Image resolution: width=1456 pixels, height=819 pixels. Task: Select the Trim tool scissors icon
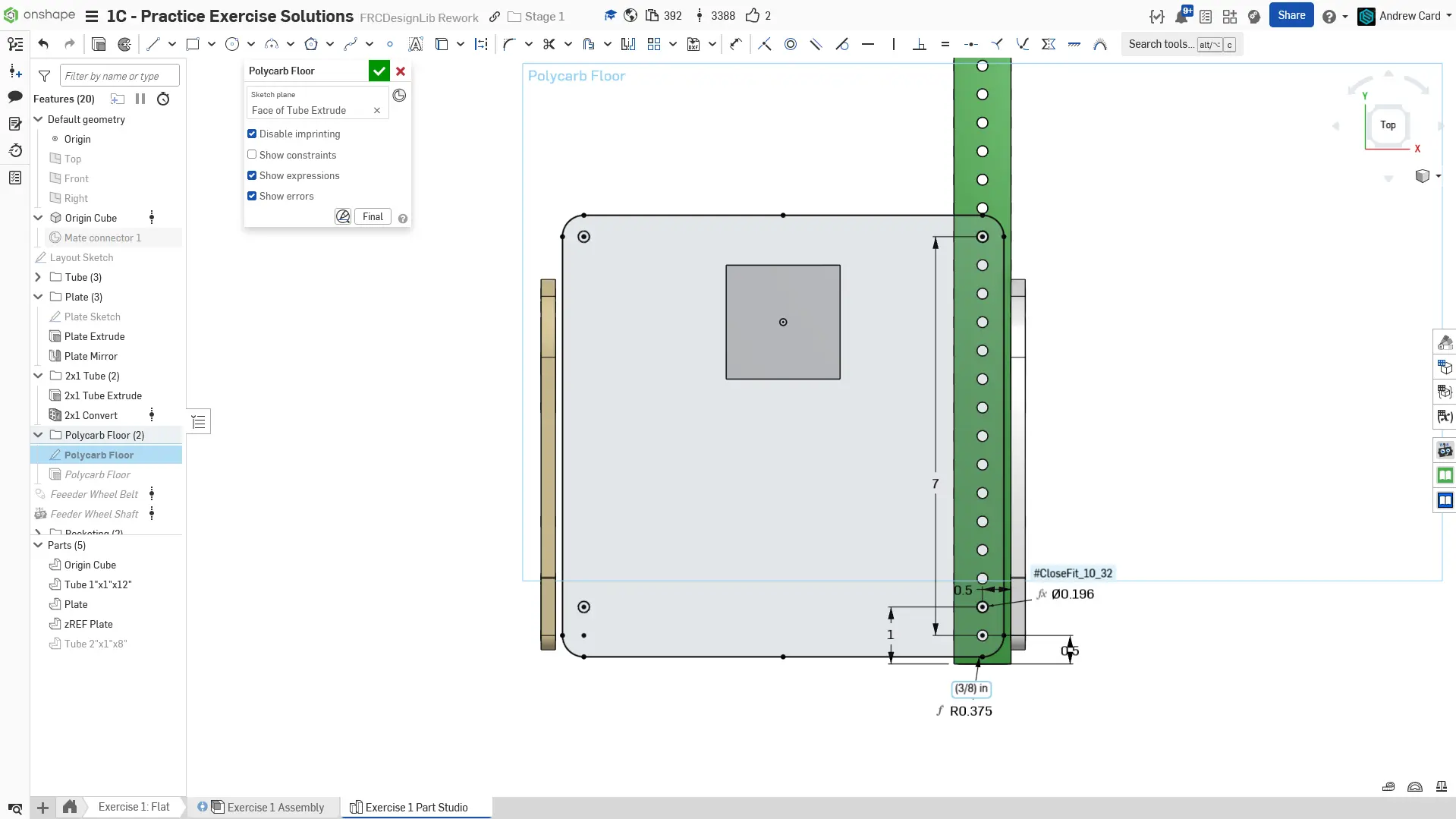point(549,44)
